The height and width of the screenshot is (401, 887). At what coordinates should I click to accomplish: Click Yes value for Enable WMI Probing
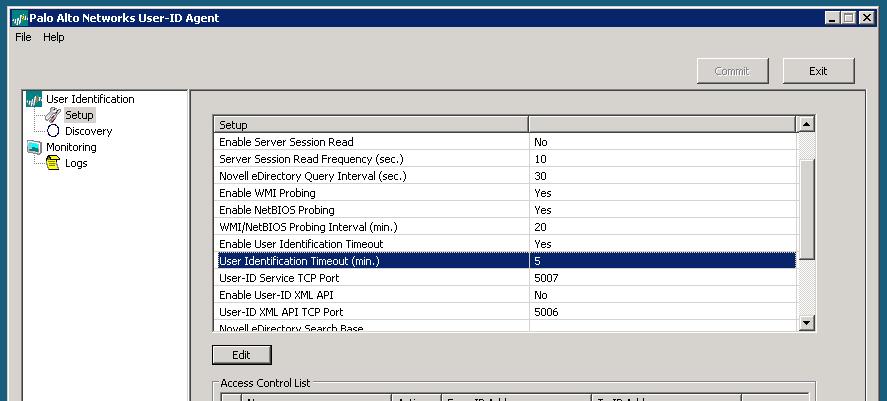(x=542, y=193)
